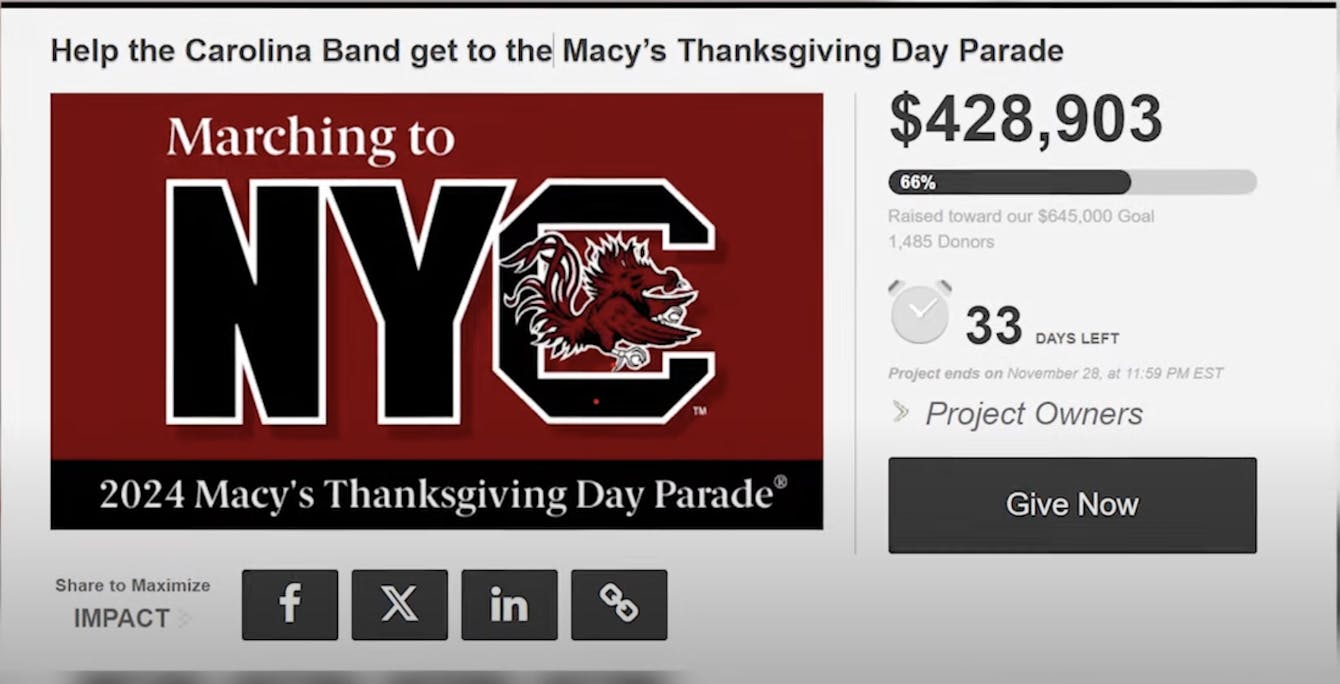Click the fundraising progress bar
This screenshot has width=1340, height=684.
tap(1072, 182)
